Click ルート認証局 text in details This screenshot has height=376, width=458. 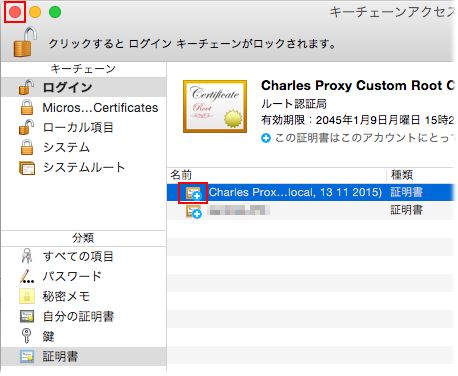click(294, 104)
